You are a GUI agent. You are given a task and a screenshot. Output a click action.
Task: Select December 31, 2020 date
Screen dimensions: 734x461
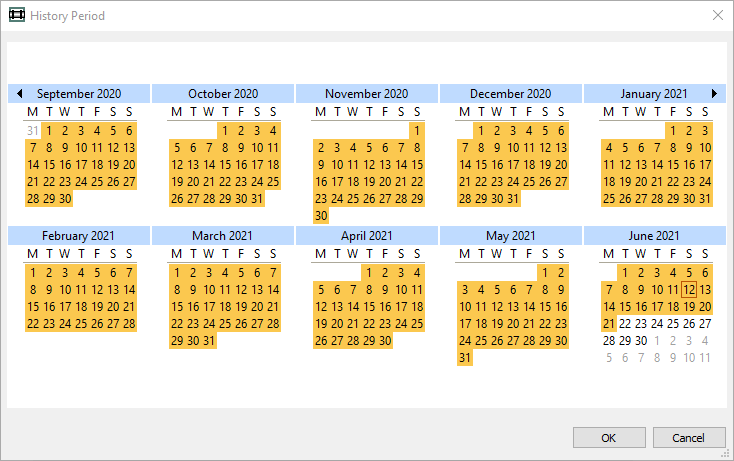513,198
